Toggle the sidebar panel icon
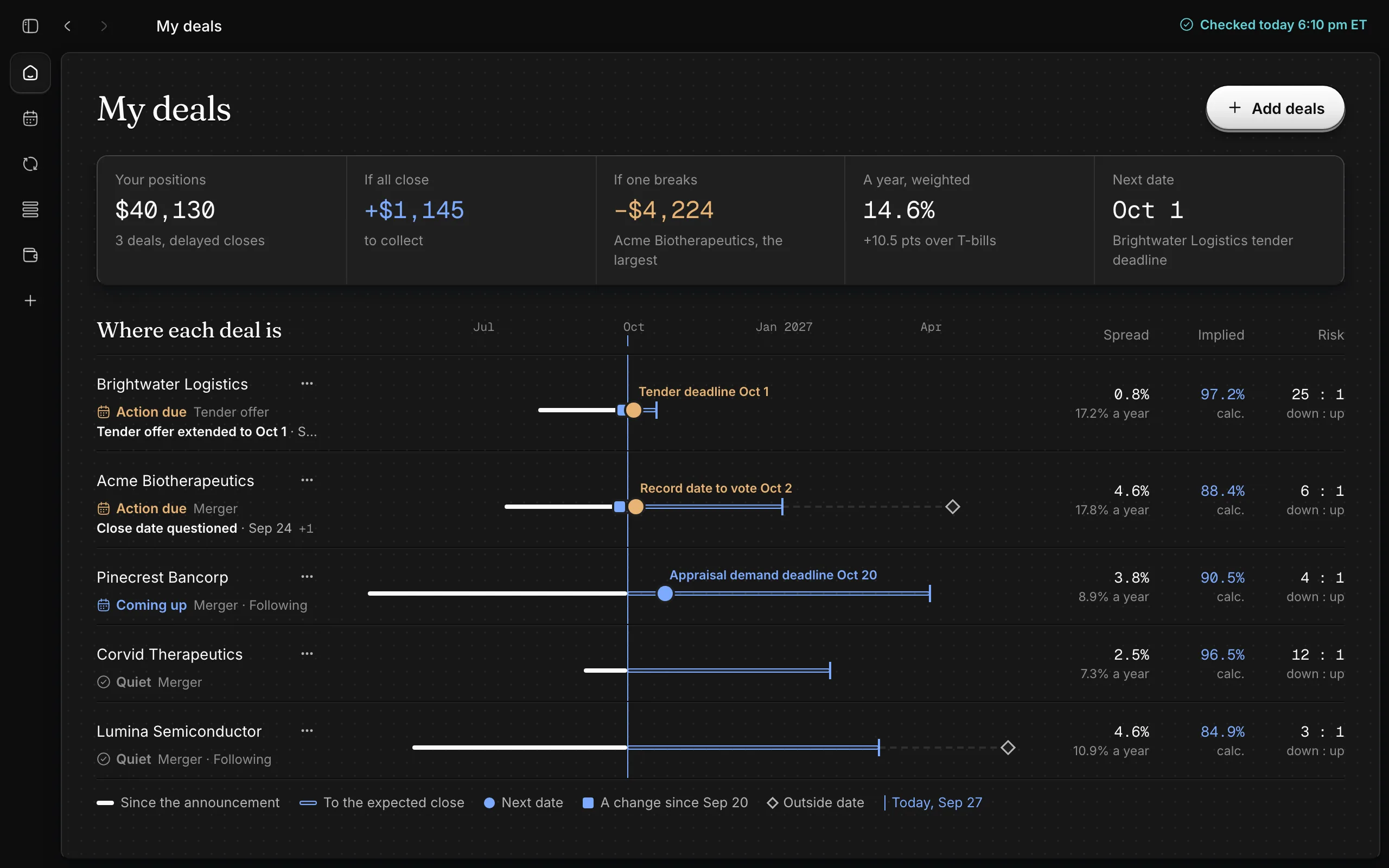Screen dimensions: 1389x868 [30, 26]
